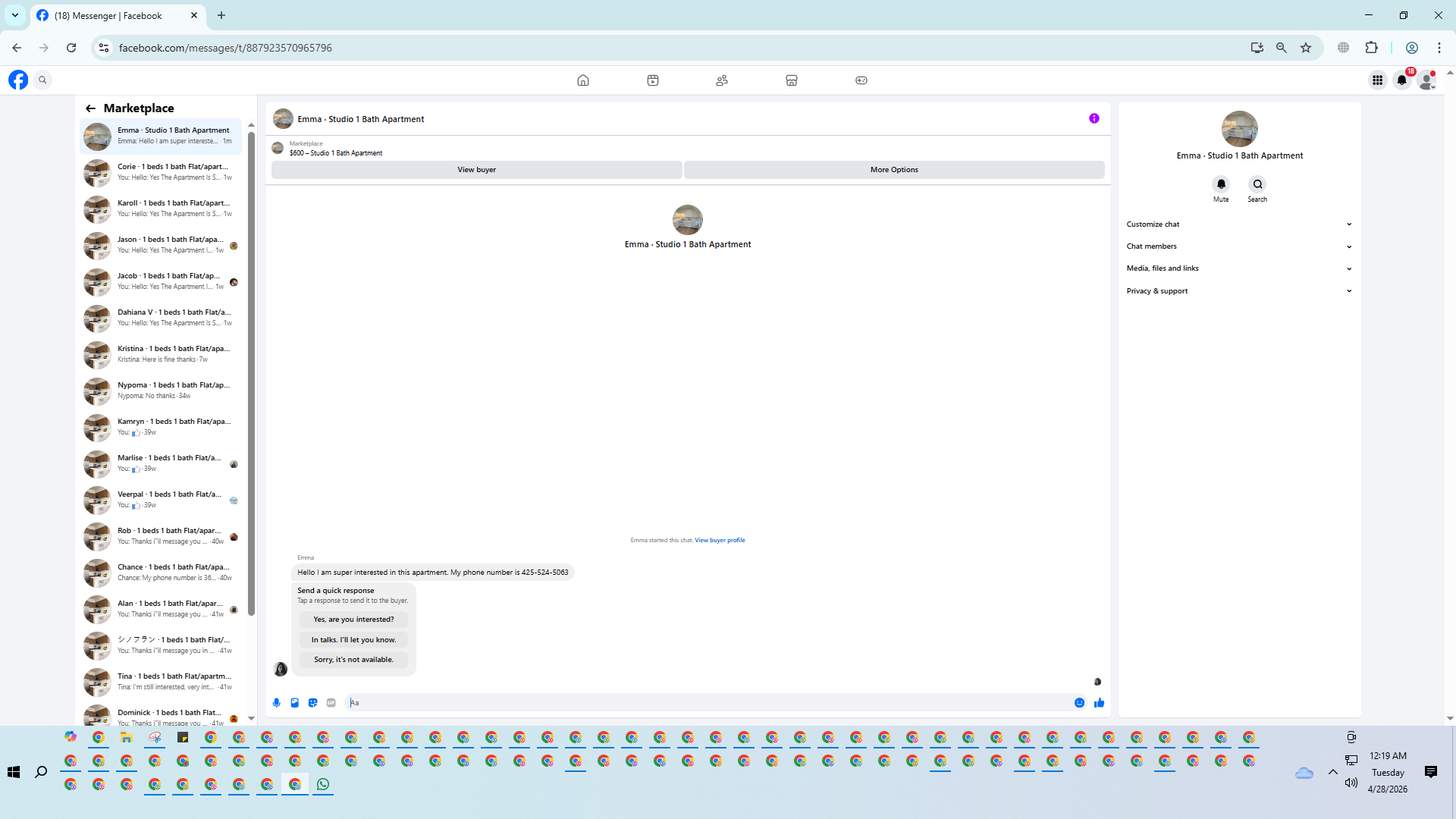Open the notifications bell
The width and height of the screenshot is (1456, 819).
click(1402, 80)
